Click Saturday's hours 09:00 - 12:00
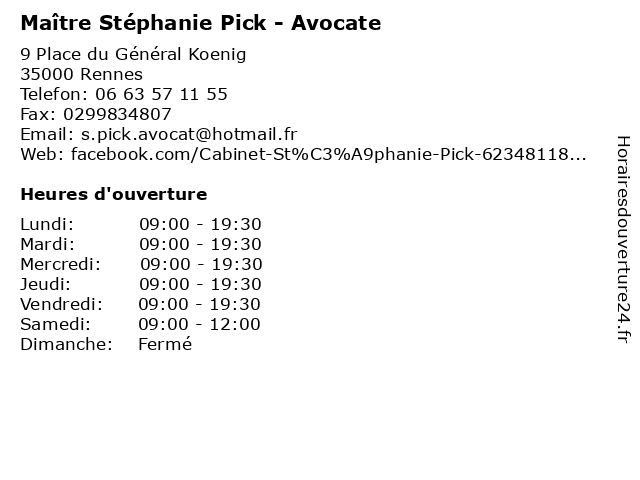Image resolution: width=640 pixels, height=480 pixels. (x=199, y=324)
